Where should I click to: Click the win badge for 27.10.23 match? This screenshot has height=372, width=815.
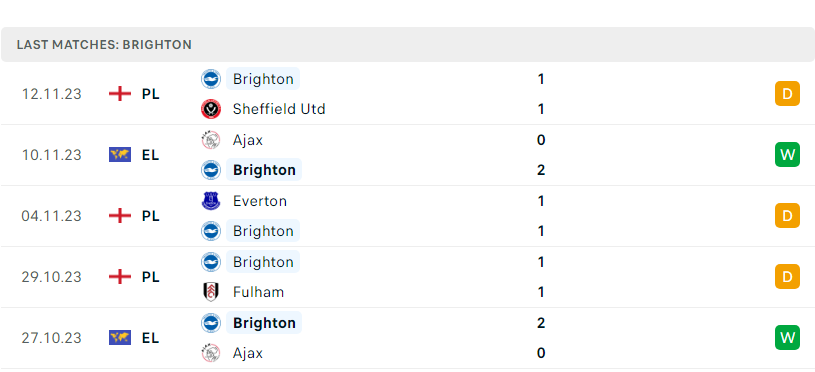pyautogui.click(x=787, y=338)
